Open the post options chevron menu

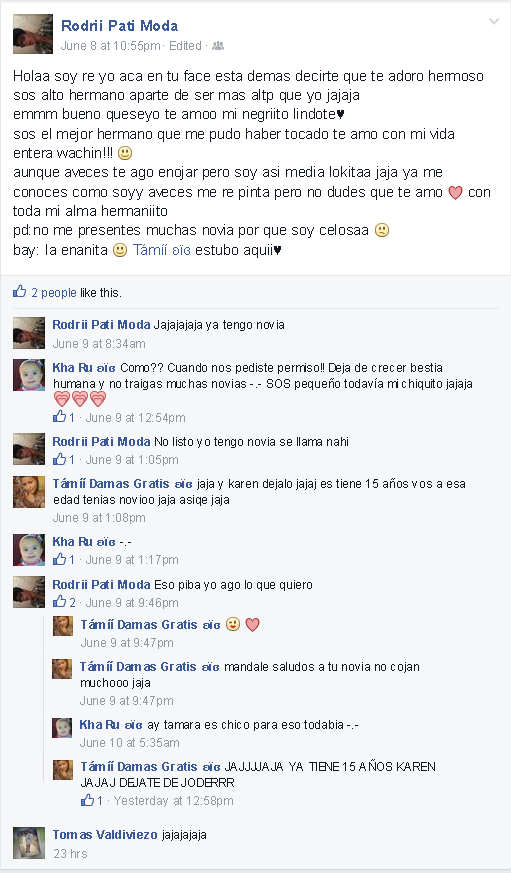click(x=493, y=22)
